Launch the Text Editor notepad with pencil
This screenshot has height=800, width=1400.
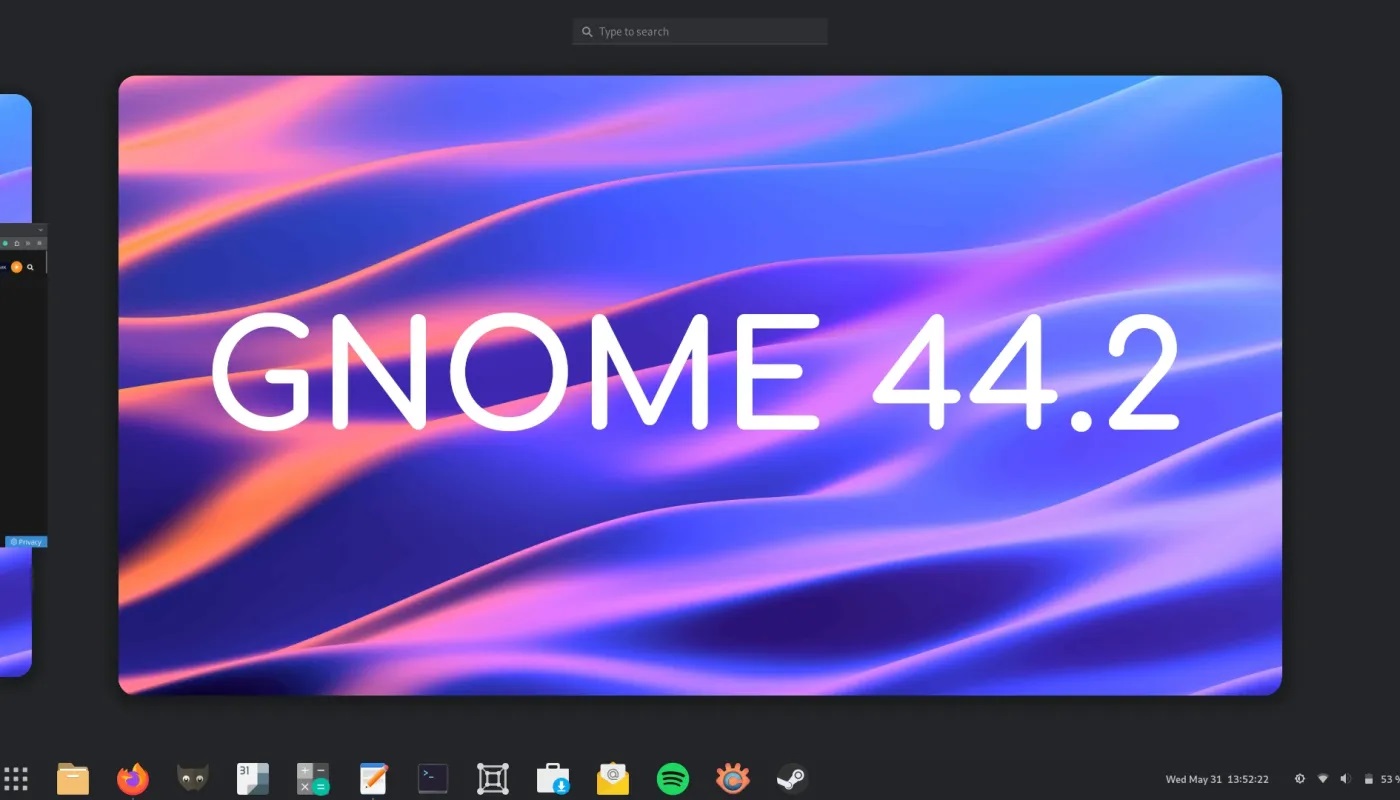(373, 778)
